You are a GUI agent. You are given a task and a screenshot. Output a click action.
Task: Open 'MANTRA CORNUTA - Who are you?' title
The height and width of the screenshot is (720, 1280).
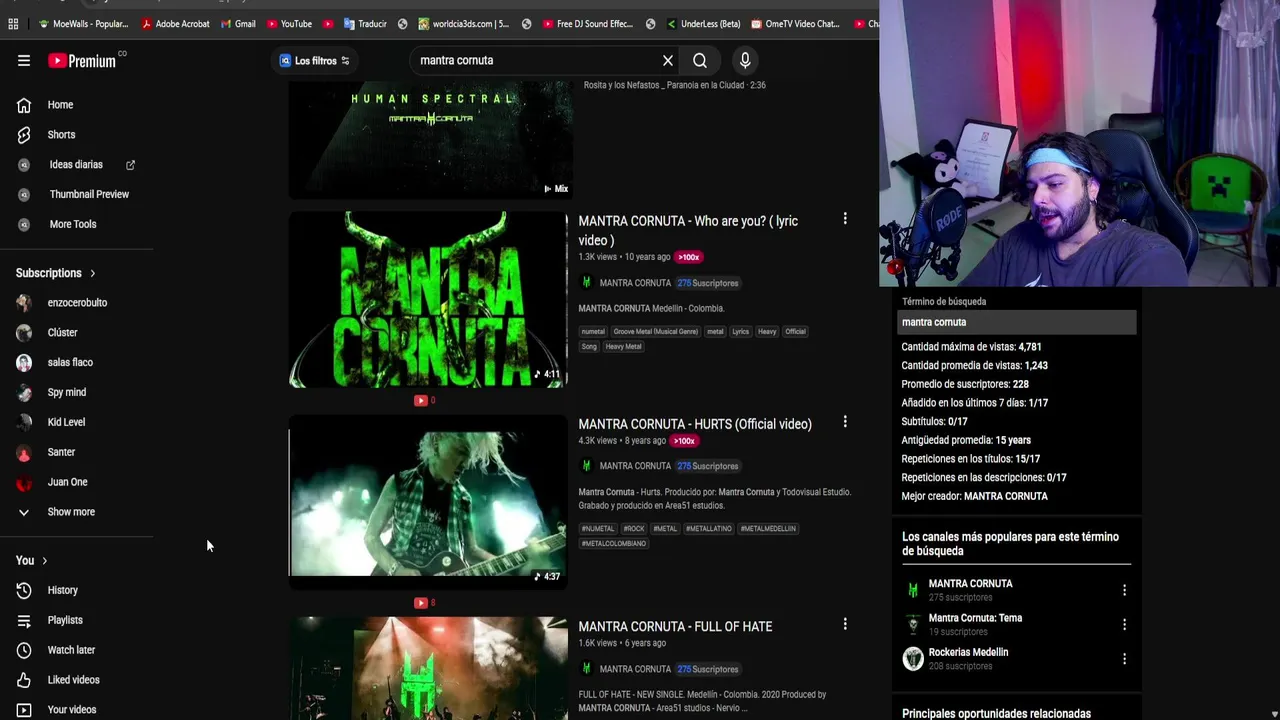[x=688, y=230]
